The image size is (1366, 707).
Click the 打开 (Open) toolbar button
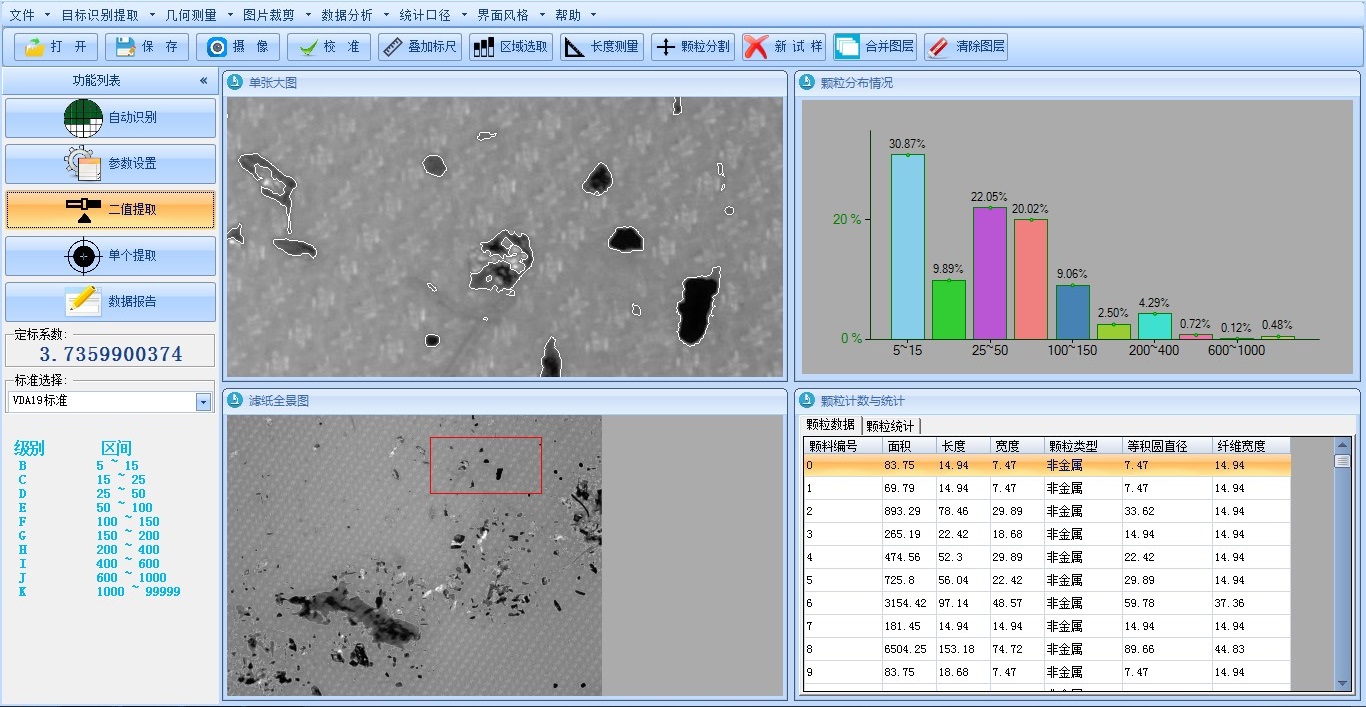point(56,47)
